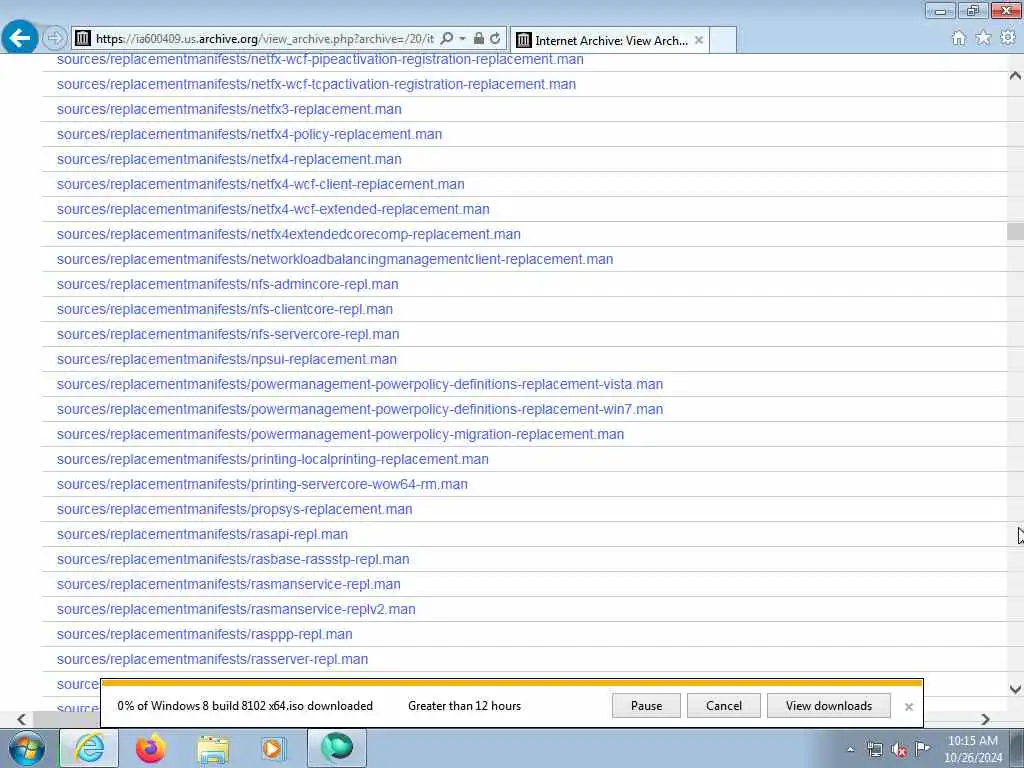
Task: Open rasppp-repl.man link
Action: [x=204, y=634]
